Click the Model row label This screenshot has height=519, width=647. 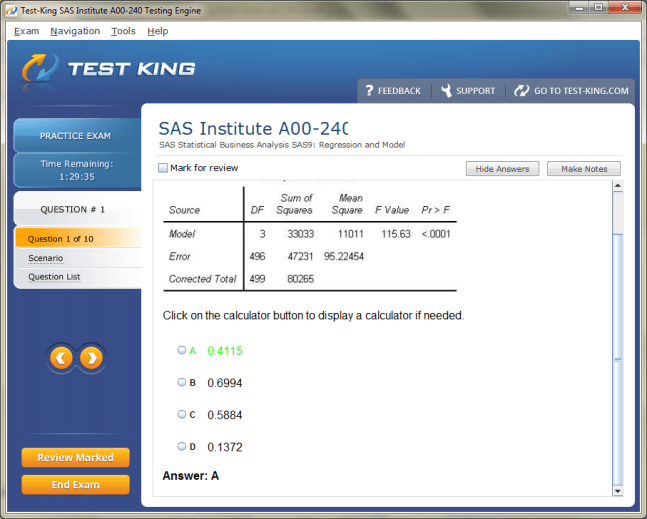tap(182, 234)
